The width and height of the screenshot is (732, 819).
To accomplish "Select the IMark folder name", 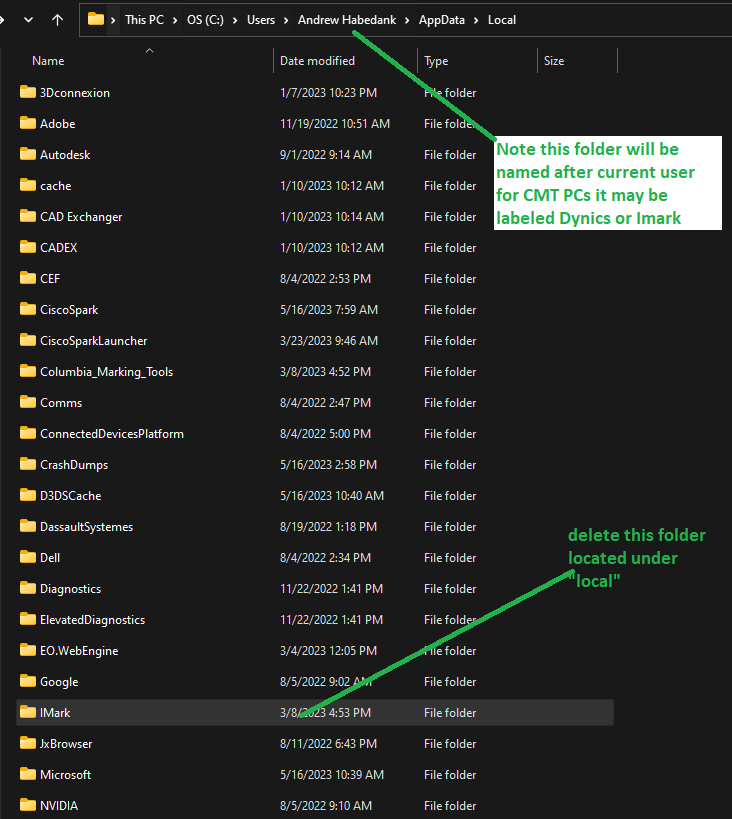I will (55, 712).
